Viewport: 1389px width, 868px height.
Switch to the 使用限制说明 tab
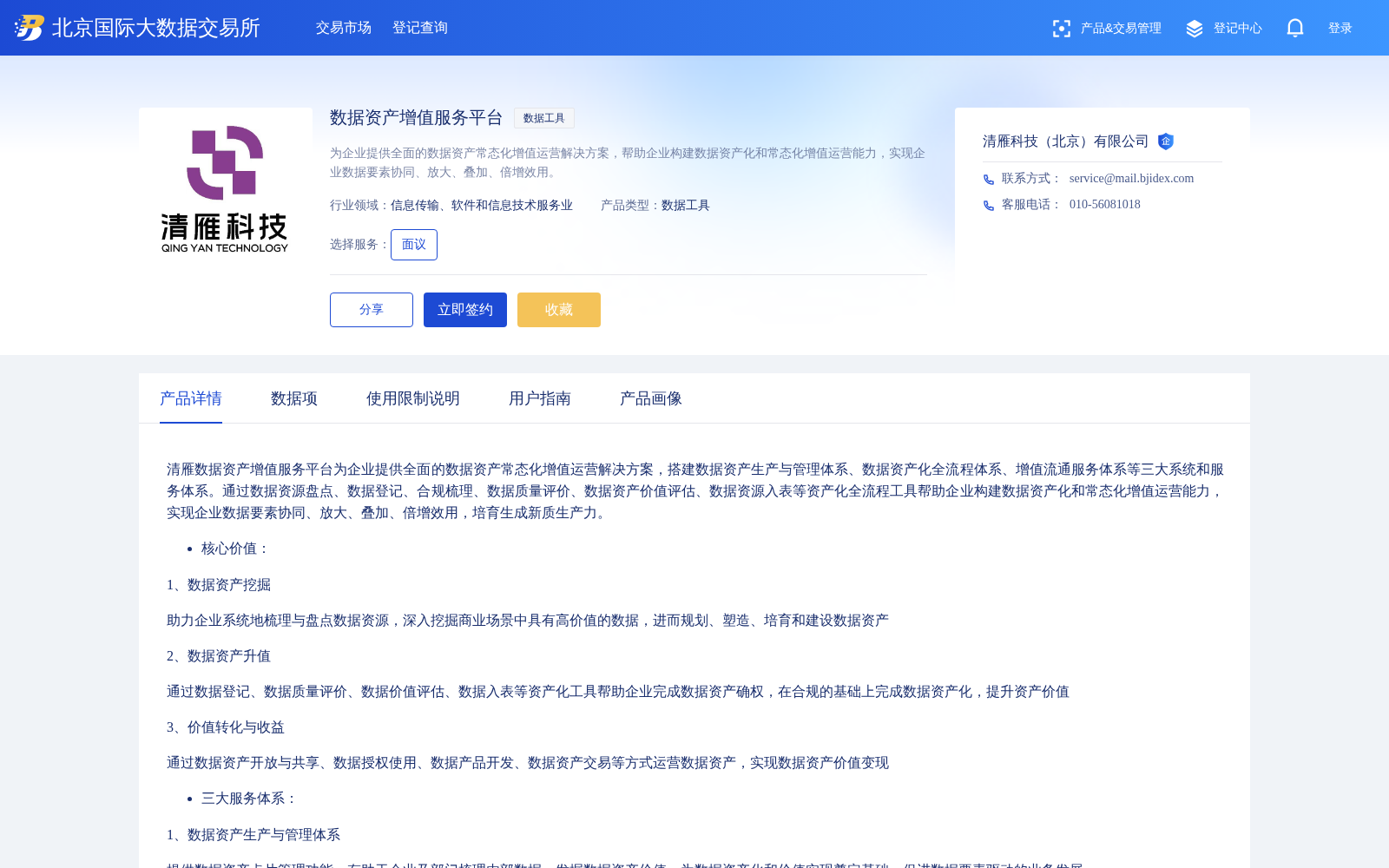click(413, 398)
